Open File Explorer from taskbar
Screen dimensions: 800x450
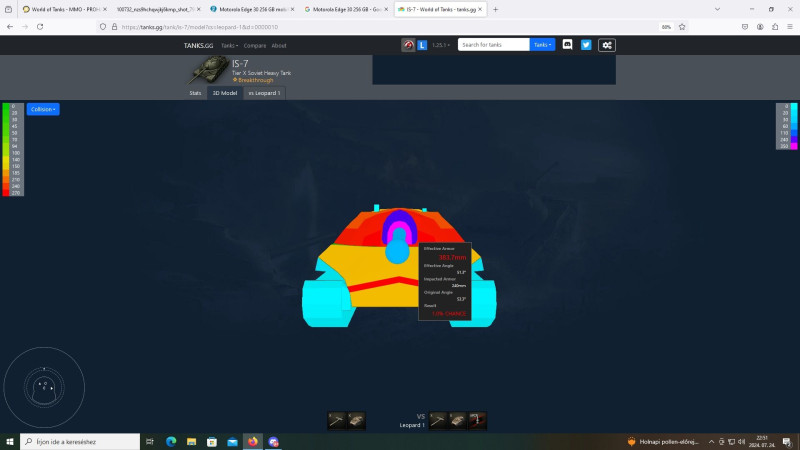click(191, 441)
